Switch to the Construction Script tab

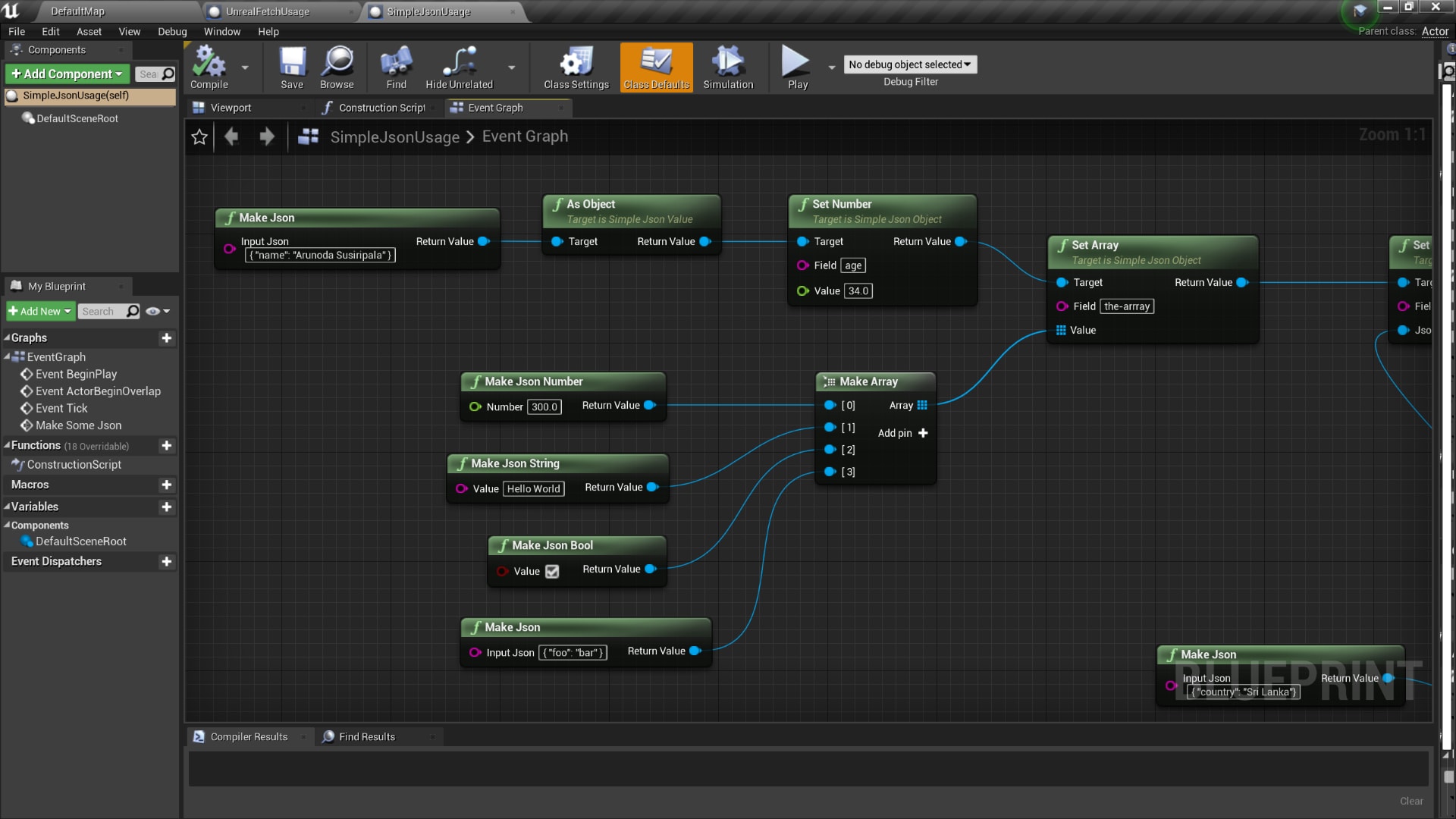[x=376, y=108]
